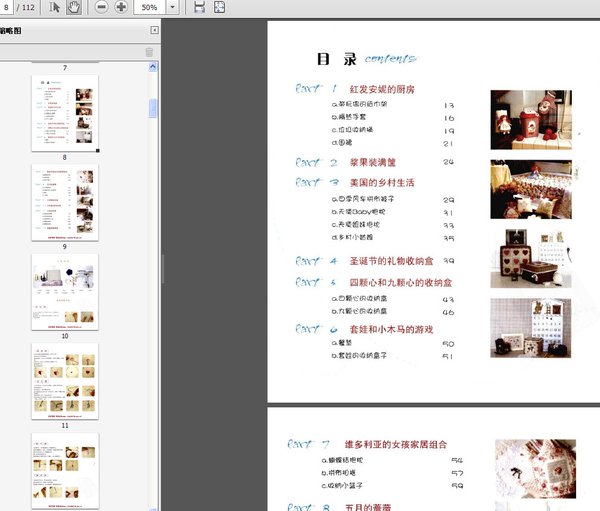Select the arrow Select tool
The height and width of the screenshot is (511, 600).
click(54, 7)
